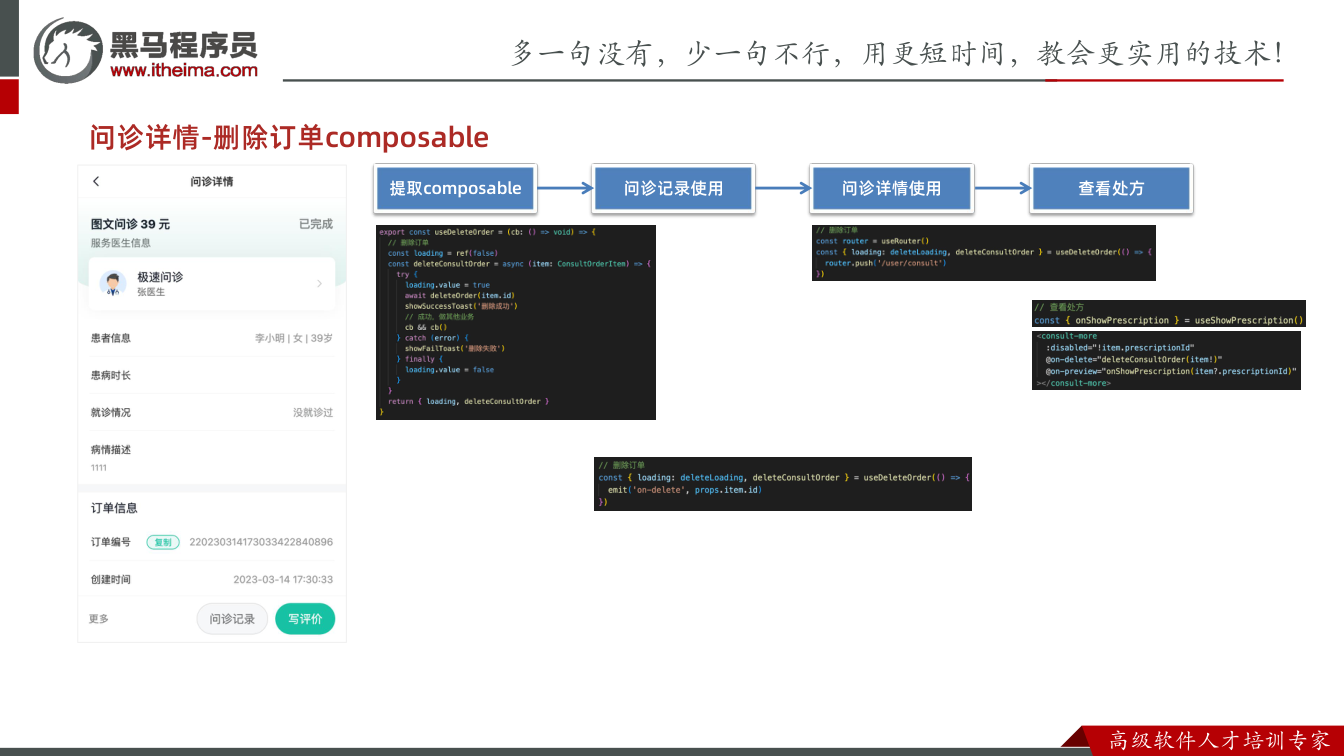This screenshot has width=1344, height=756.
Task: Click the 就诊情况 row label
Action: 110,412
